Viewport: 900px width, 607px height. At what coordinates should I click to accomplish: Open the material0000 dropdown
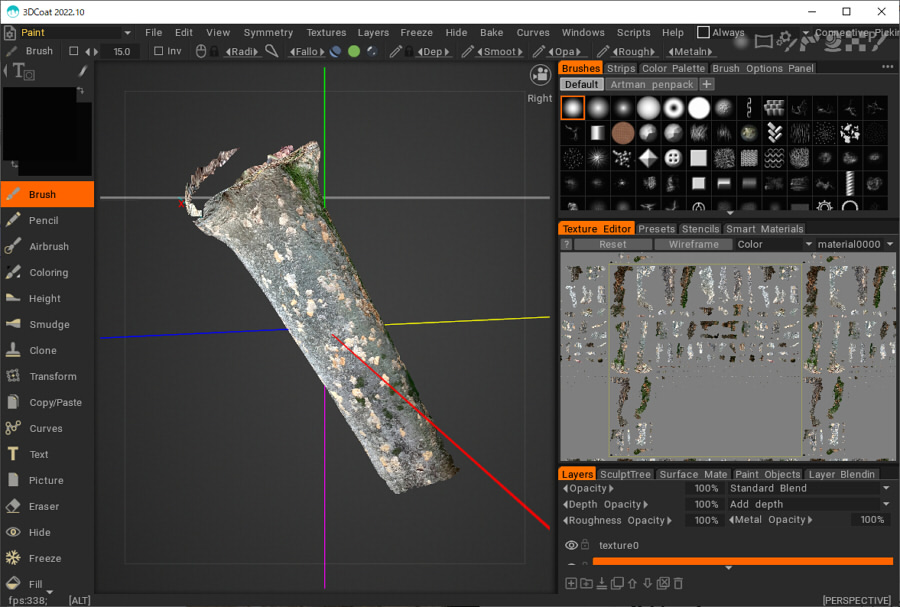(855, 244)
